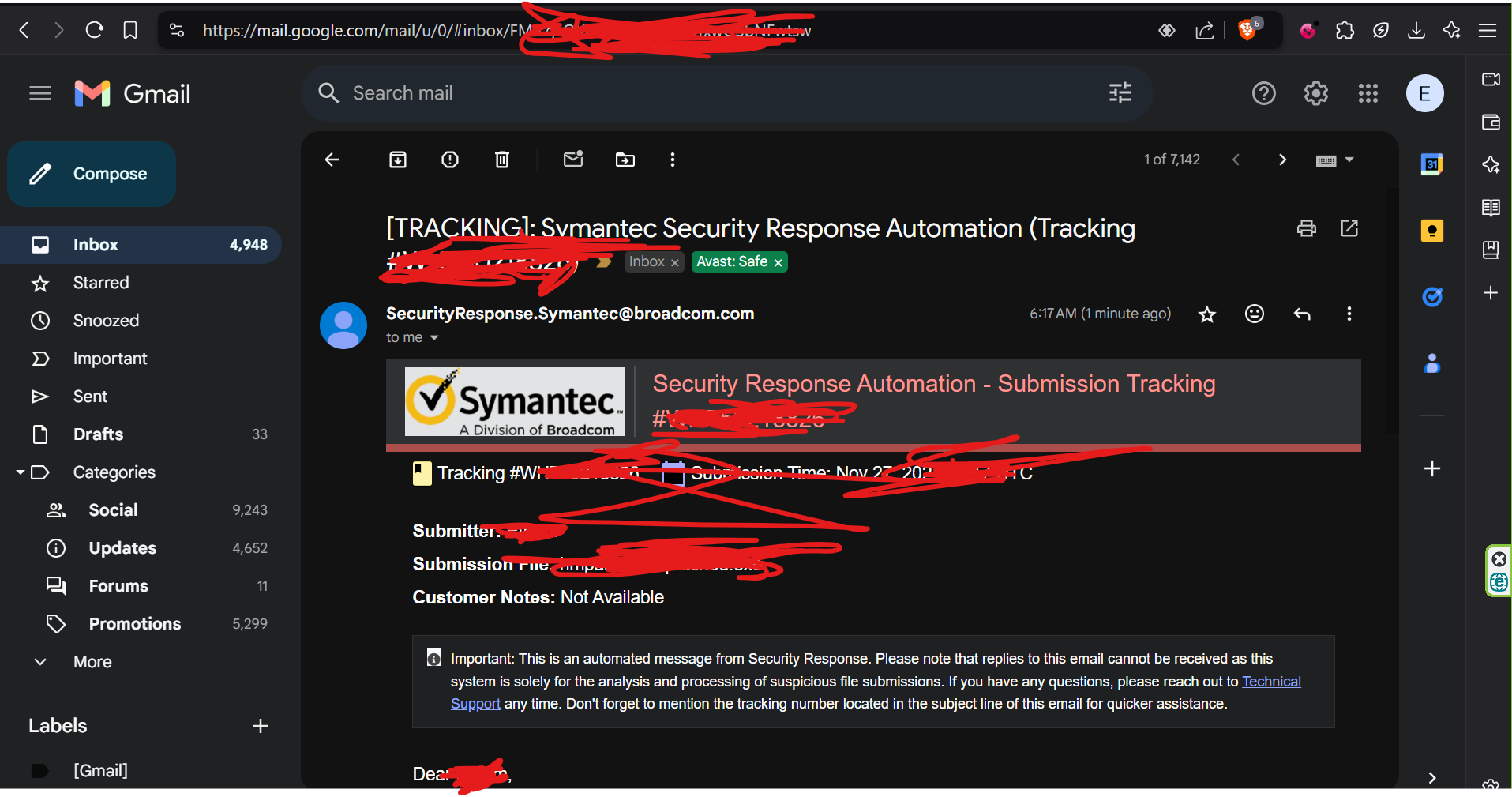Screen dimensions: 1512x797
Task: Show details dropdown next to 'to me'
Action: tap(433, 338)
